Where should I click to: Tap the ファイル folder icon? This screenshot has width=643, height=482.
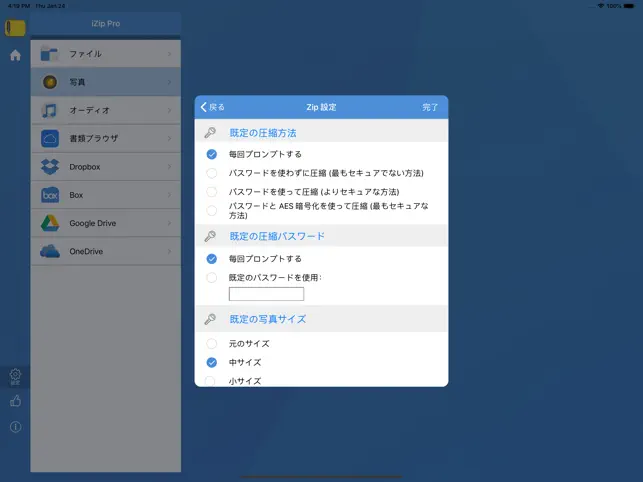click(x=50, y=54)
